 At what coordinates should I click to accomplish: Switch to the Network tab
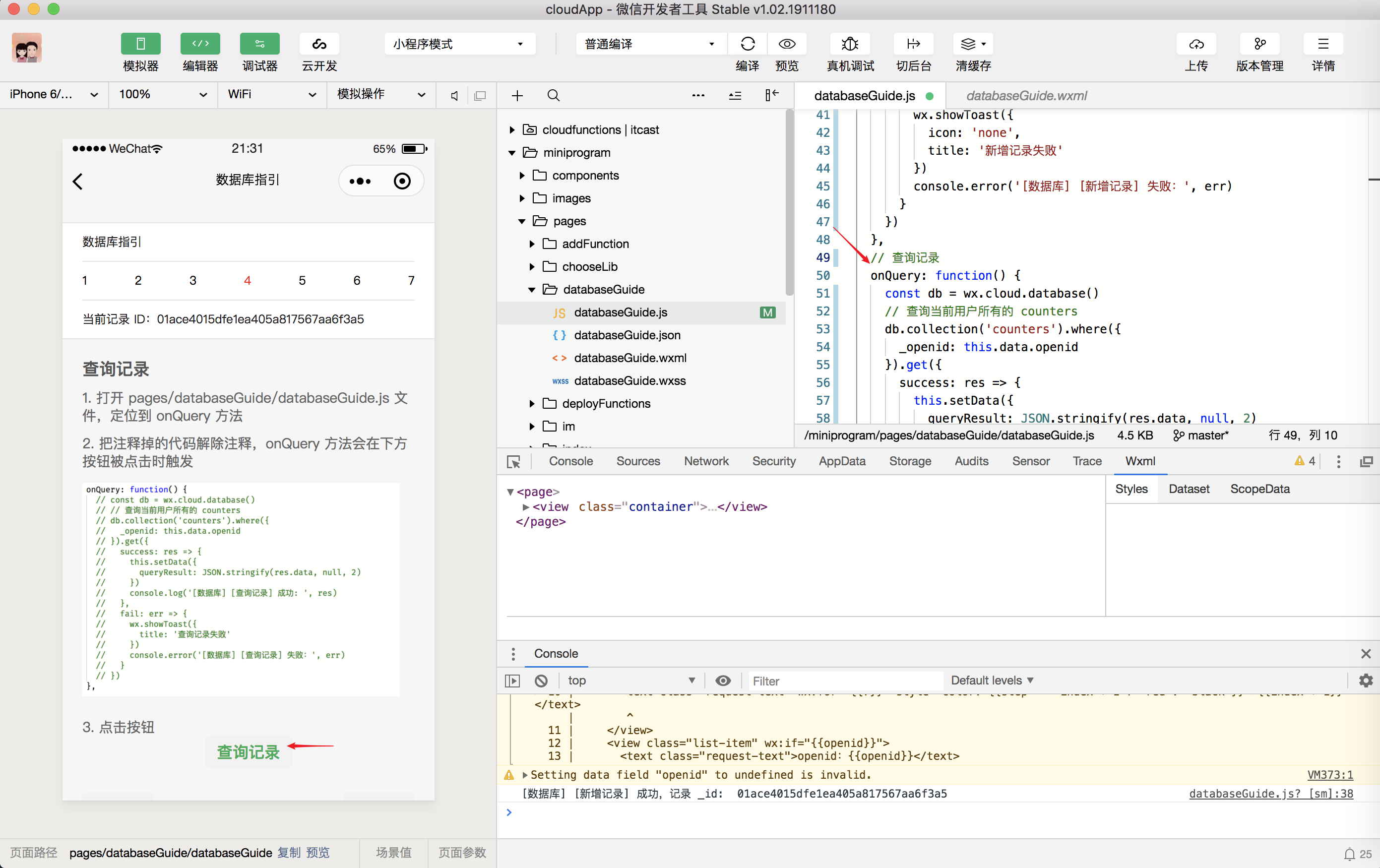[x=706, y=461]
